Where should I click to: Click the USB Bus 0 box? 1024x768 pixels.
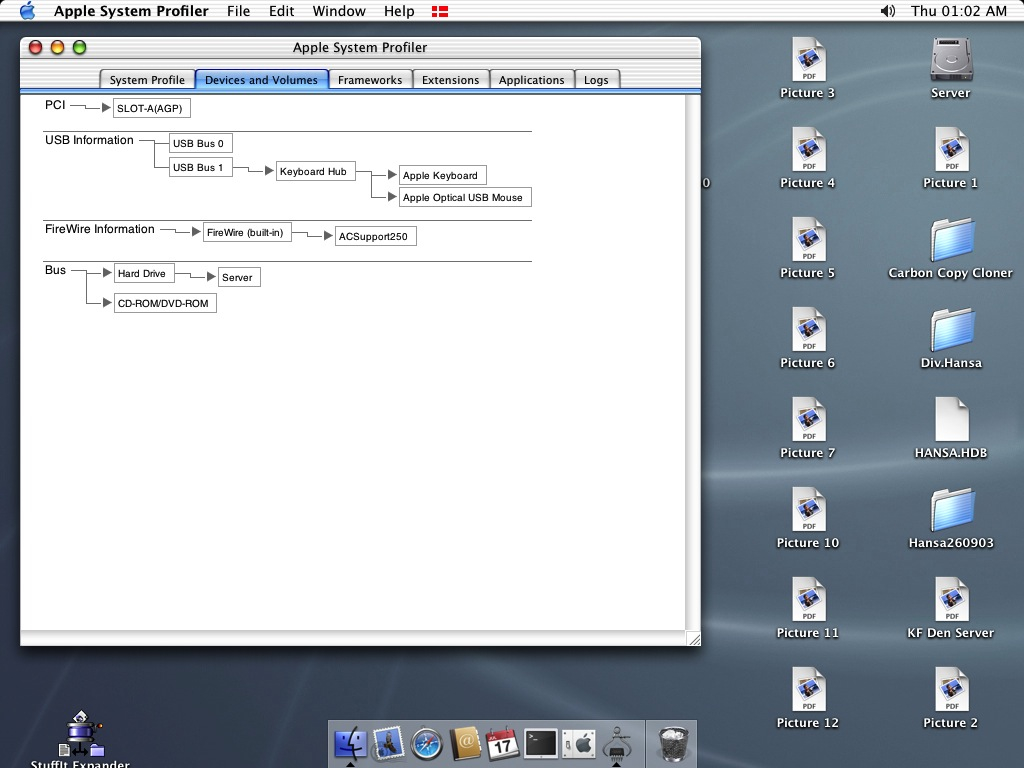tap(200, 143)
